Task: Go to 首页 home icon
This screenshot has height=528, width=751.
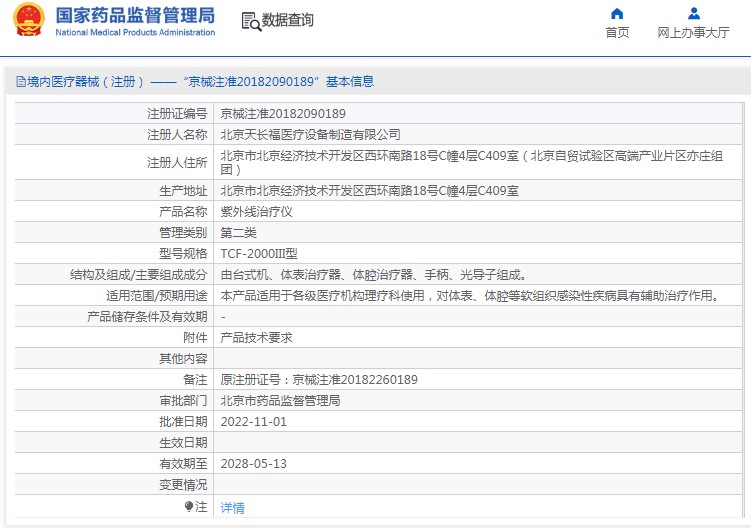Action: (617, 13)
